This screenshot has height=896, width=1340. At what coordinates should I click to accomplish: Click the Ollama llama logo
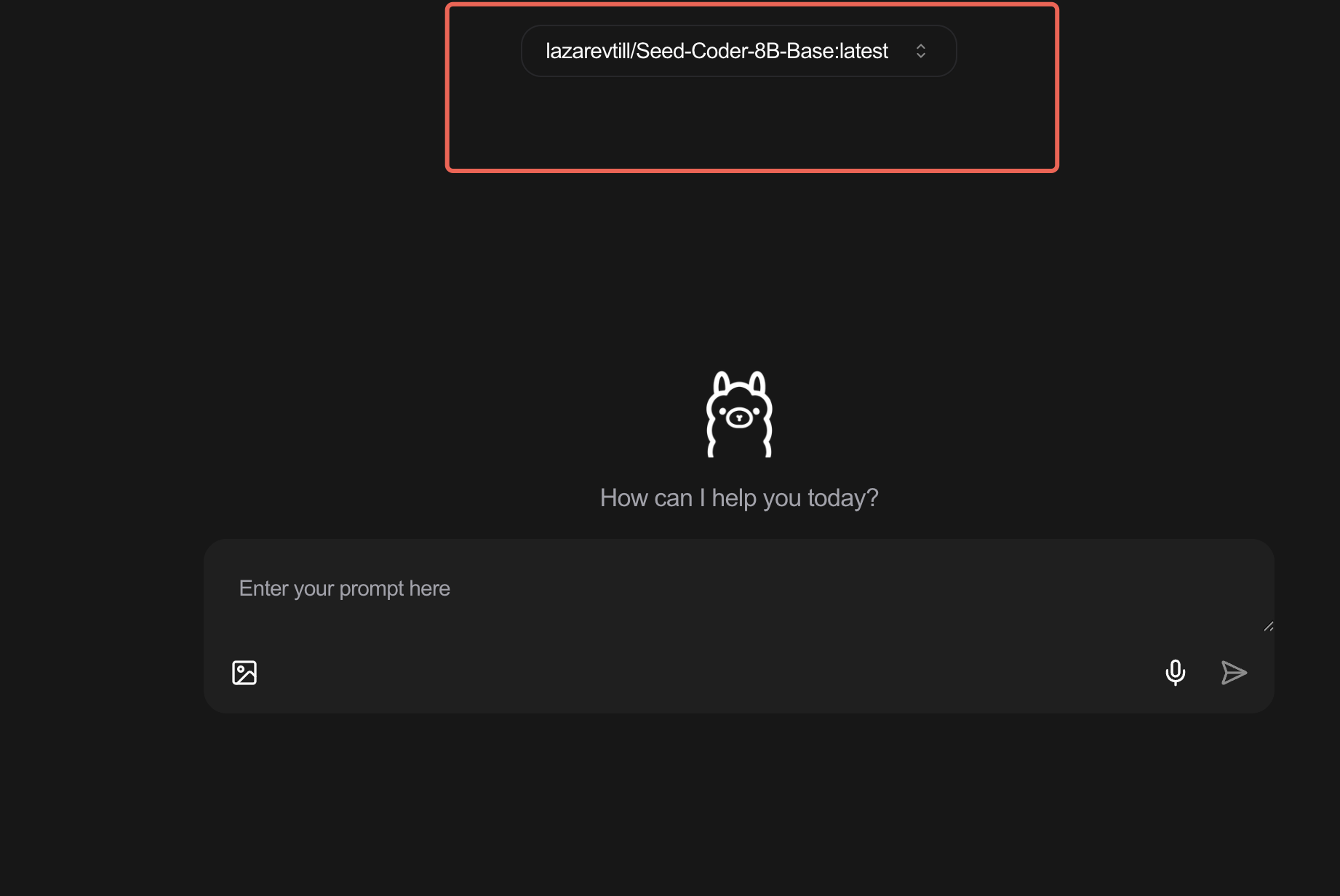point(739,415)
